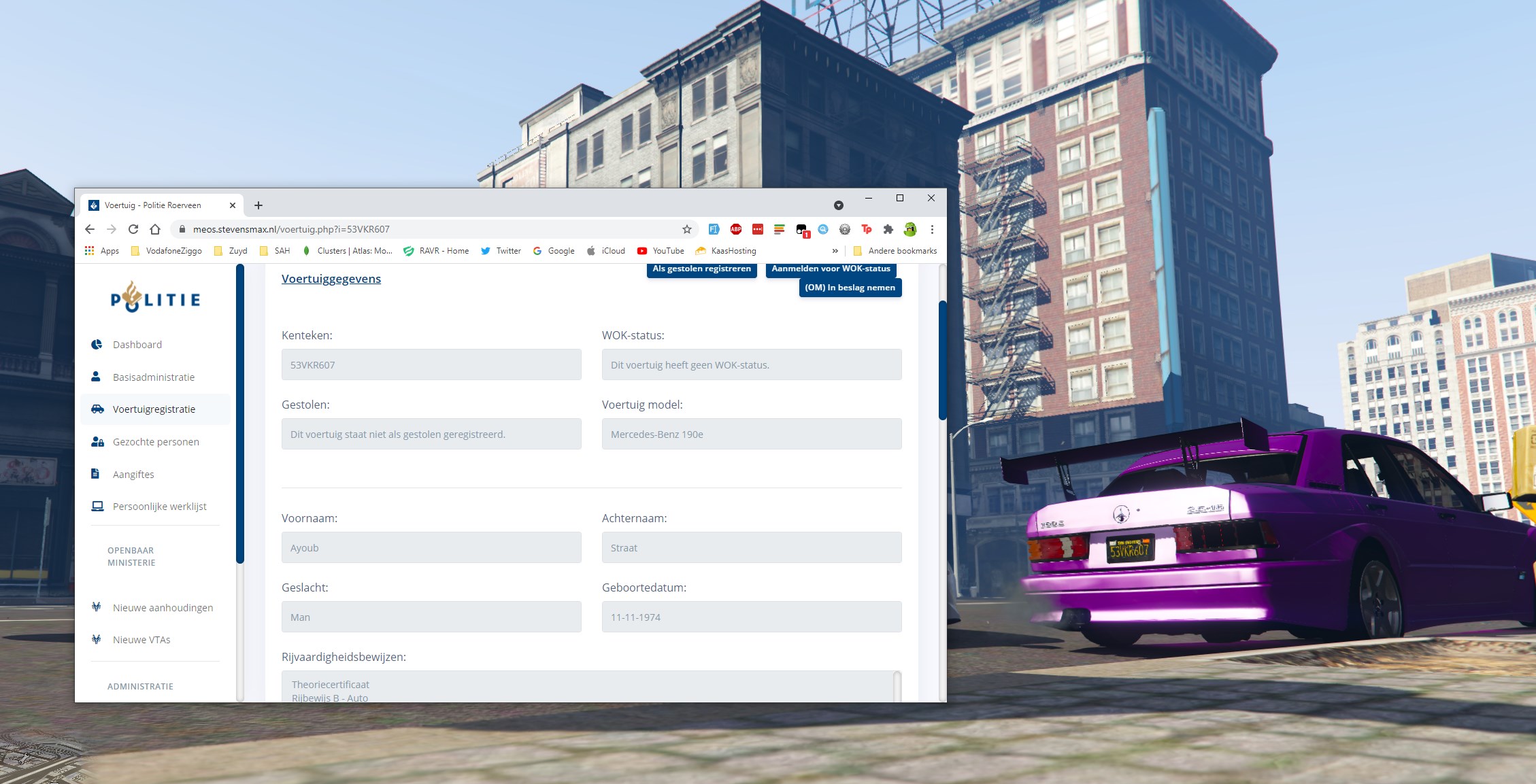Expand the hidden bookmarks chevron
Screen dimensions: 1536x784
pos(835,251)
